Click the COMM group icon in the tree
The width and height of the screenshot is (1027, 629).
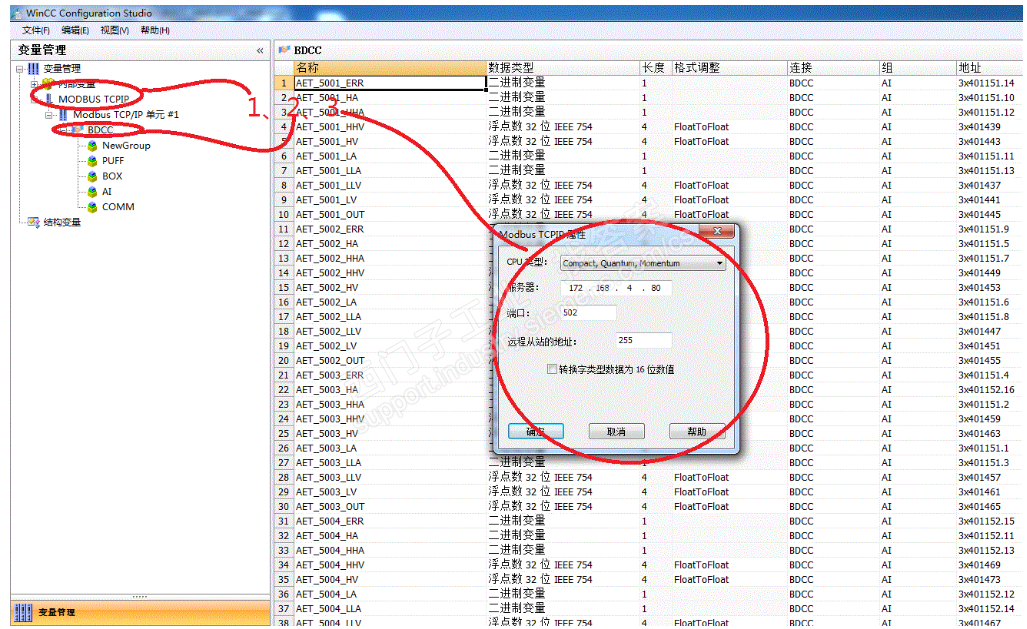pos(92,207)
